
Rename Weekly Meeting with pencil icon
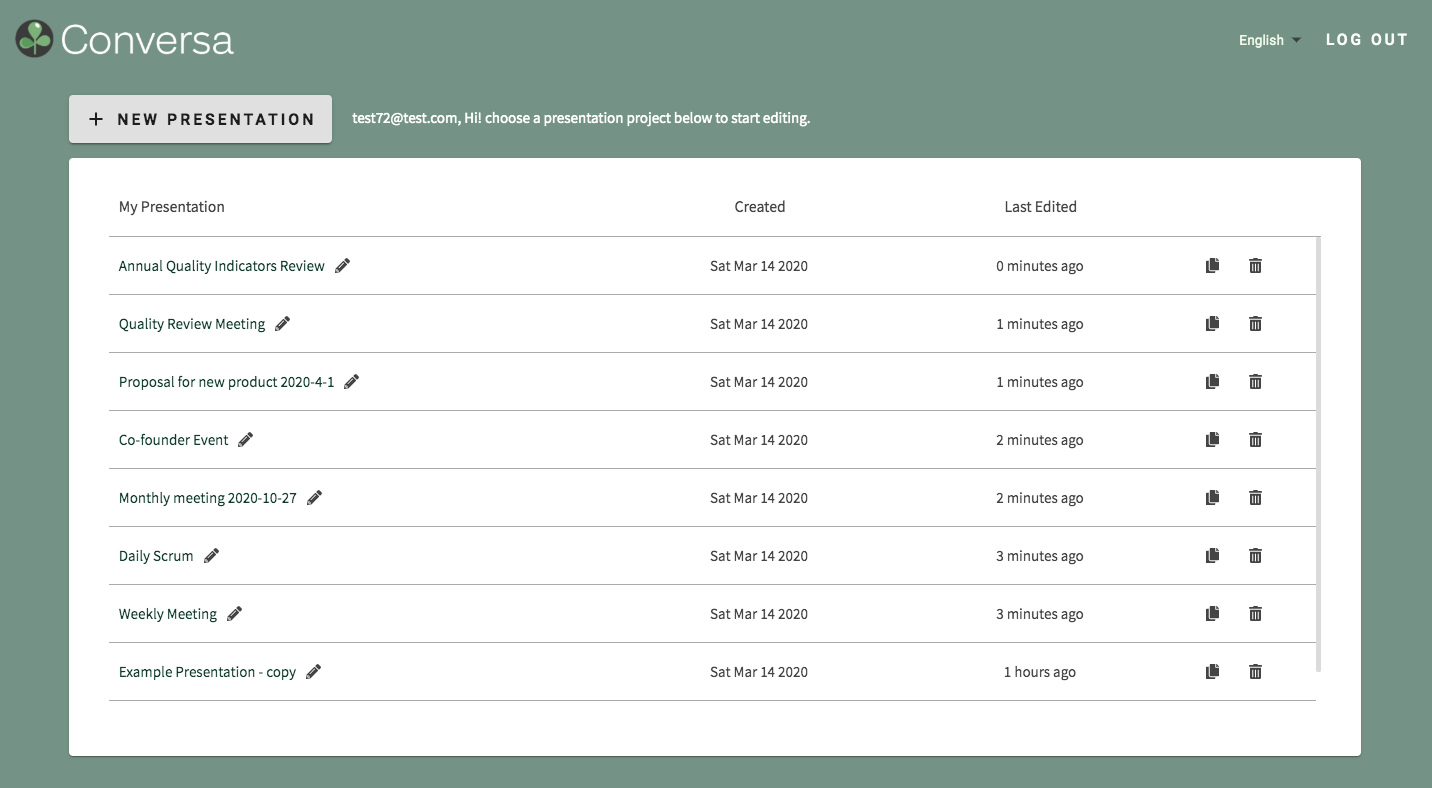[234, 614]
